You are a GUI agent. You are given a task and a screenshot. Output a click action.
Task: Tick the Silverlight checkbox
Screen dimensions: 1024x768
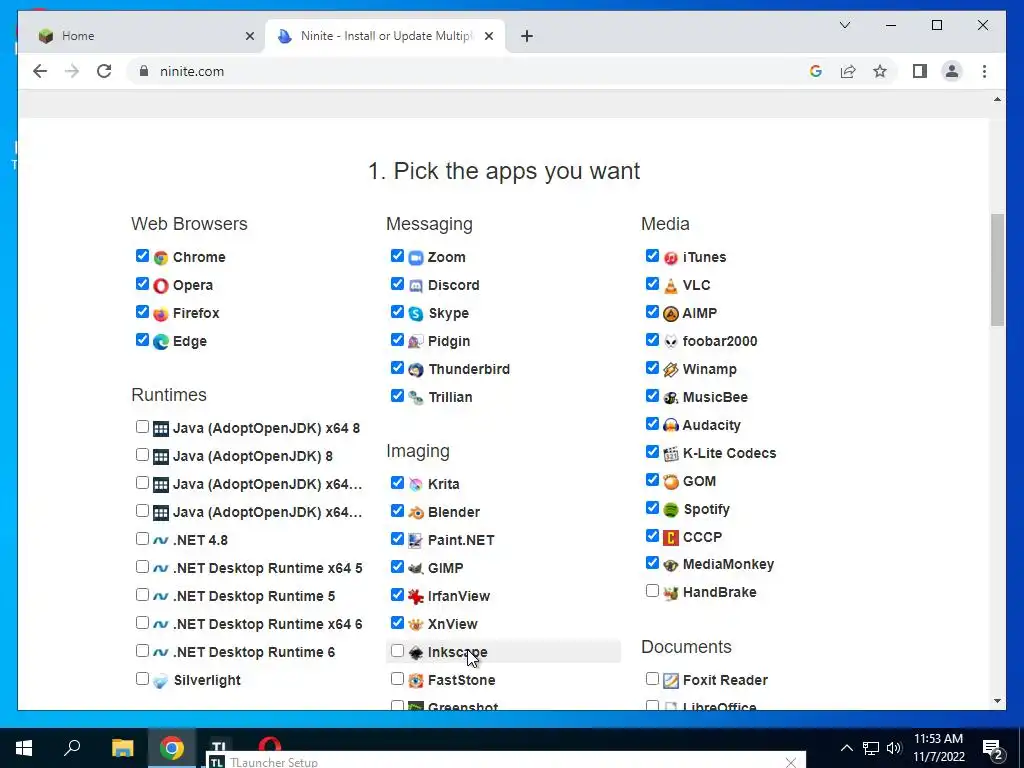pos(142,679)
